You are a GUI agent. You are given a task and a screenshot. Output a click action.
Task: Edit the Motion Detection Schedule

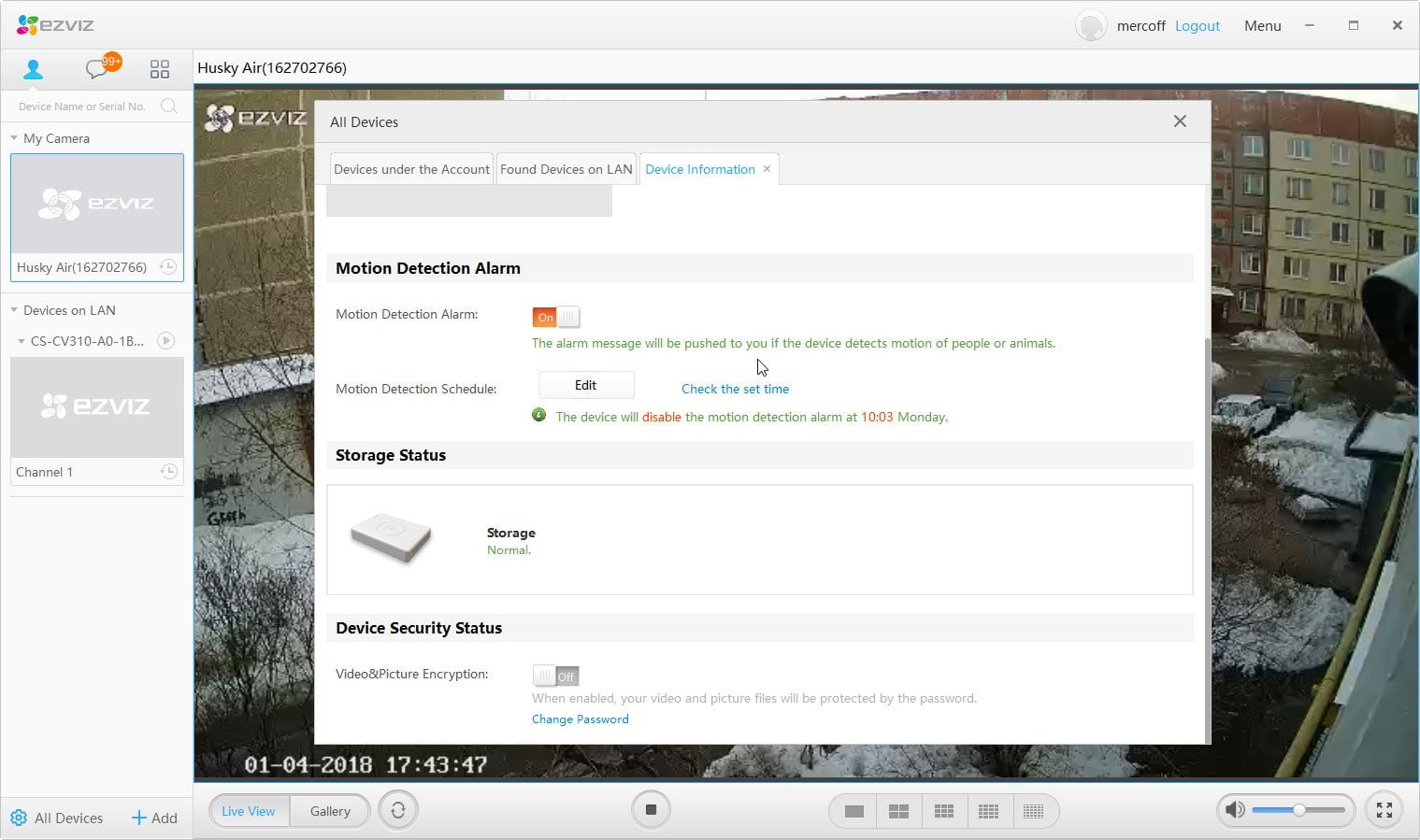pyautogui.click(x=586, y=385)
